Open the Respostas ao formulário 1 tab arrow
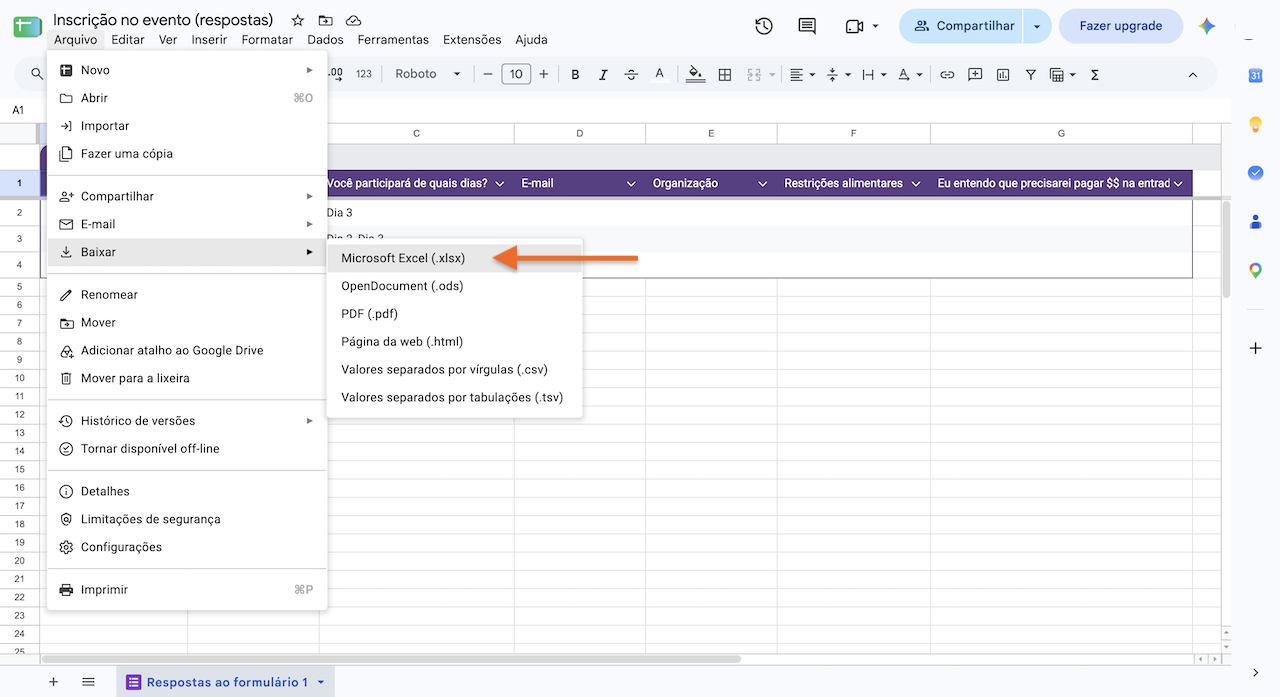Screen dimensions: 1280x697 (321, 682)
